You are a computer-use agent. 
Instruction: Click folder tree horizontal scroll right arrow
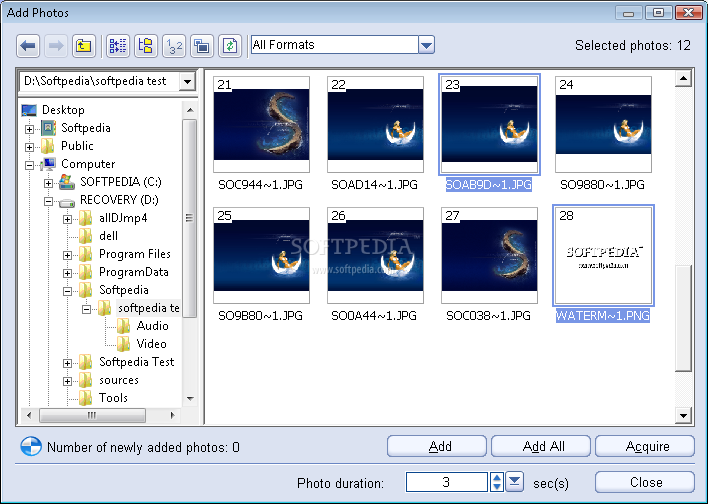(x=172, y=415)
